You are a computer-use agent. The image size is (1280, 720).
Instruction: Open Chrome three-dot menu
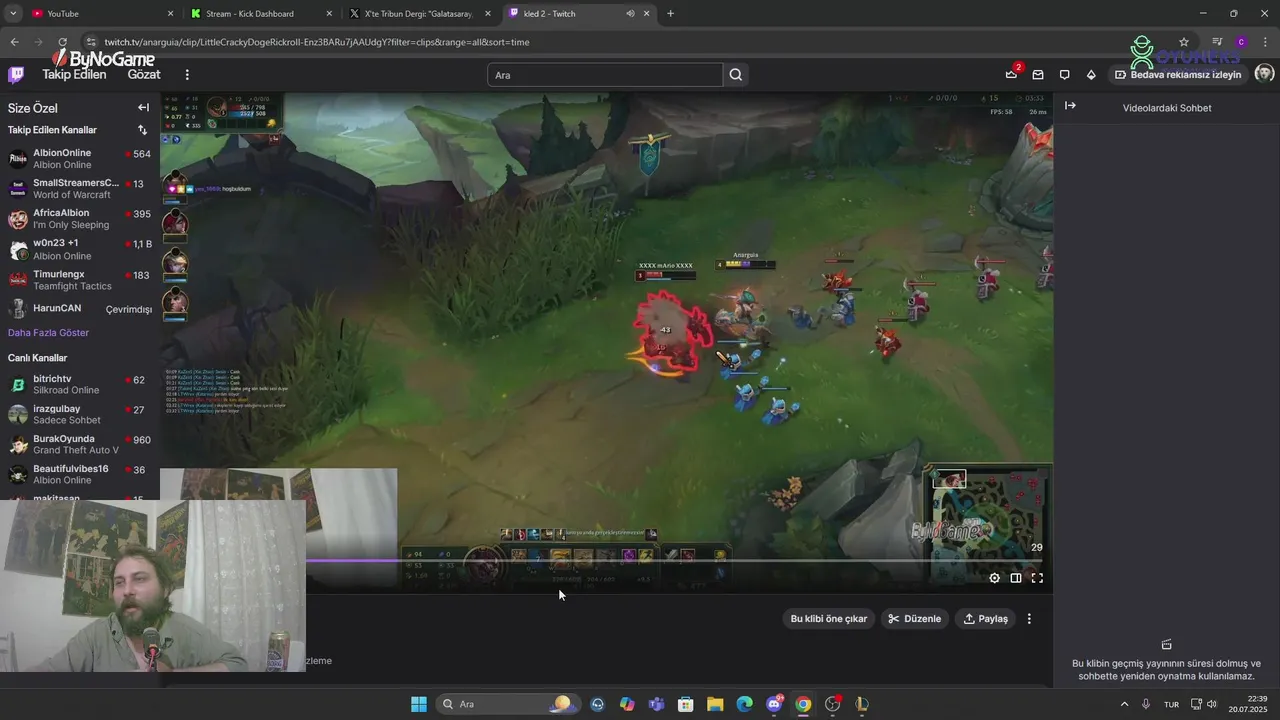1266,42
